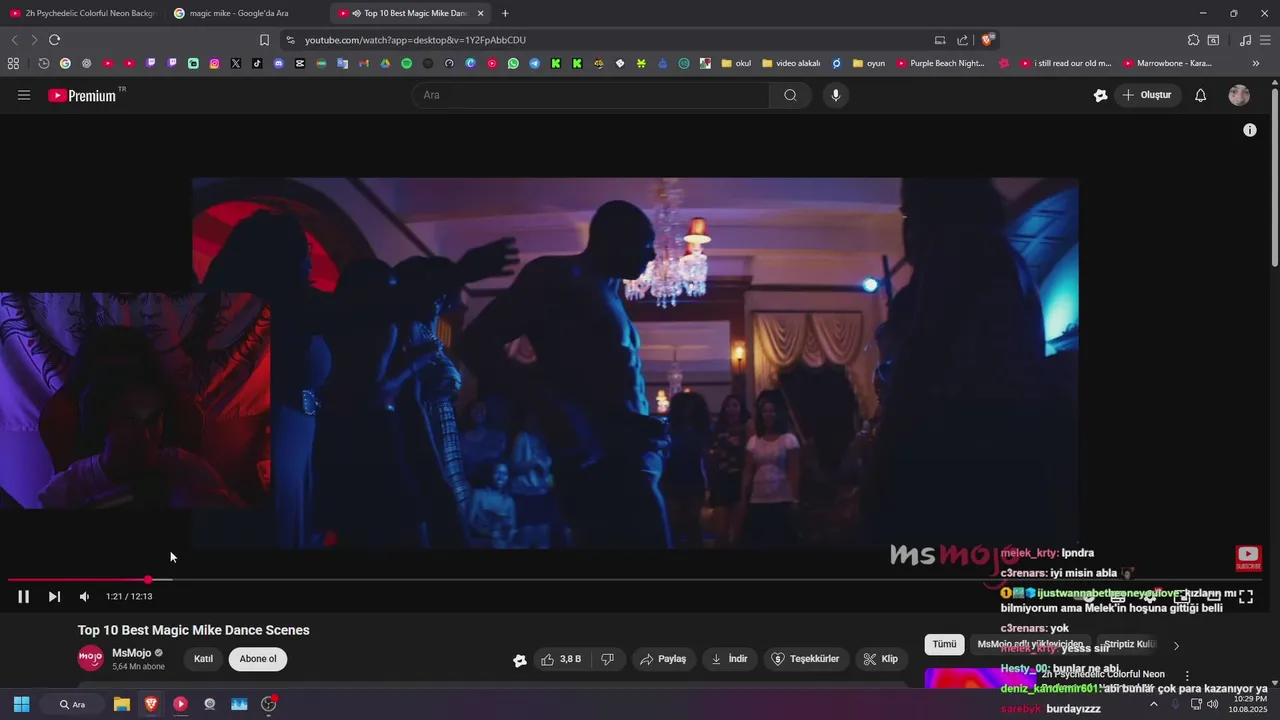Open the X (Twitter) bookmark

(236, 63)
